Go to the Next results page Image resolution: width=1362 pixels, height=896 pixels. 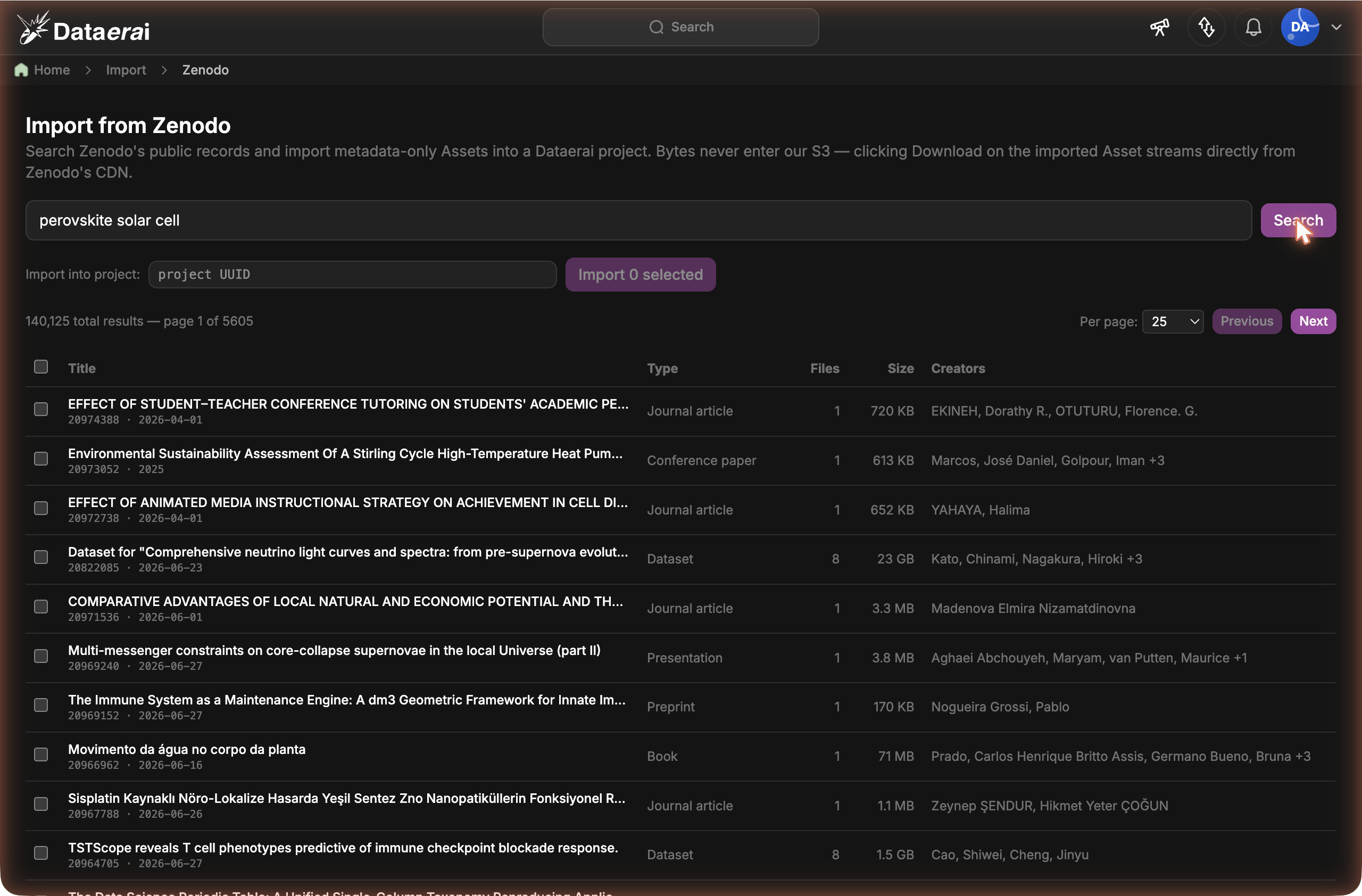(x=1314, y=321)
